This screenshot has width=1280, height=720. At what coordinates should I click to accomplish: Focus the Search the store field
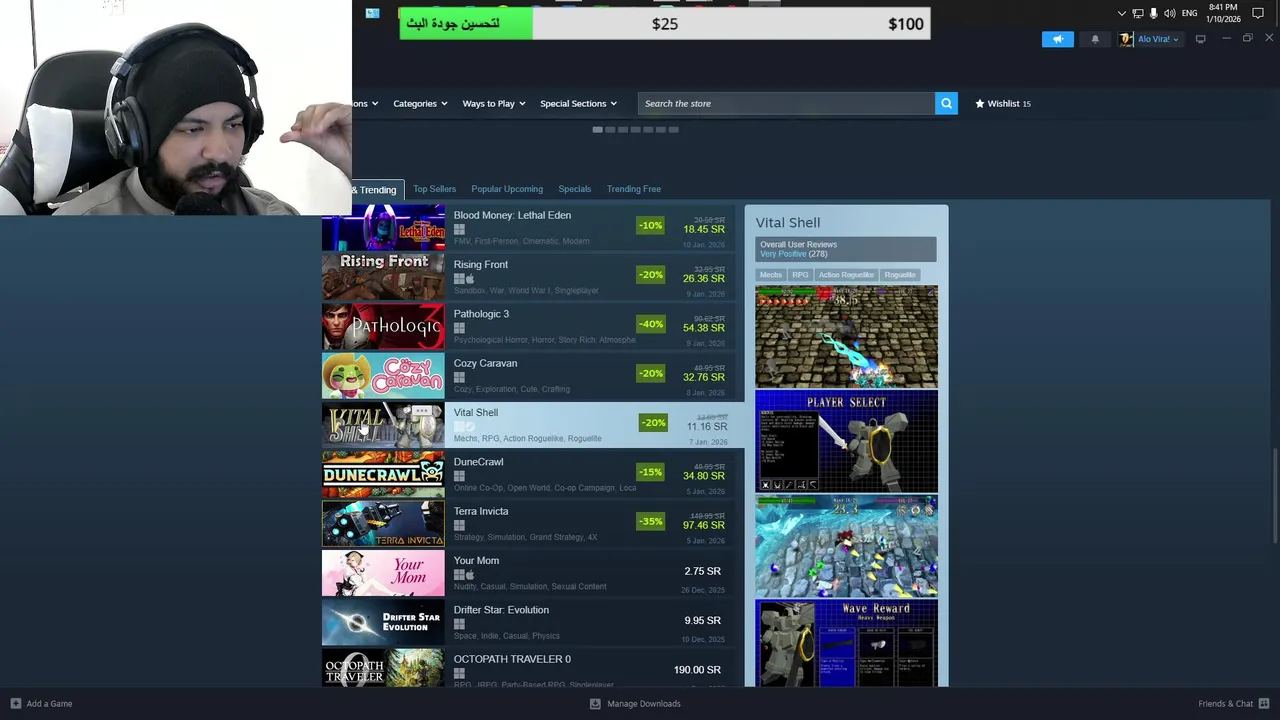click(x=786, y=103)
